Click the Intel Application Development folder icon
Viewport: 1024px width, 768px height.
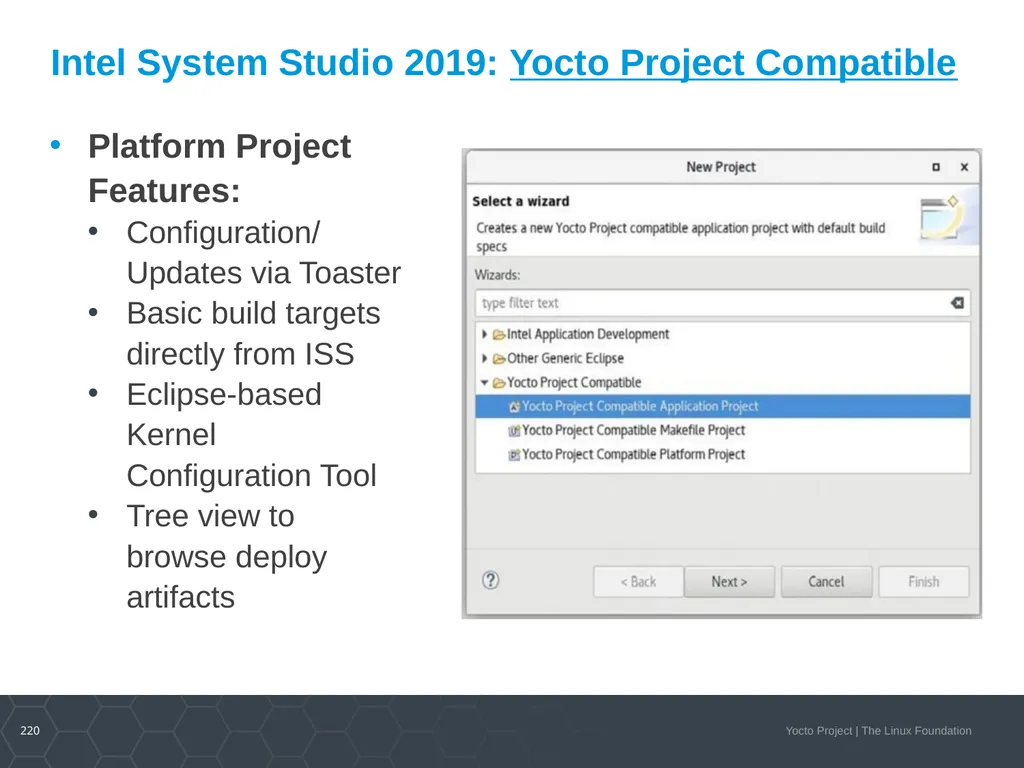point(499,334)
